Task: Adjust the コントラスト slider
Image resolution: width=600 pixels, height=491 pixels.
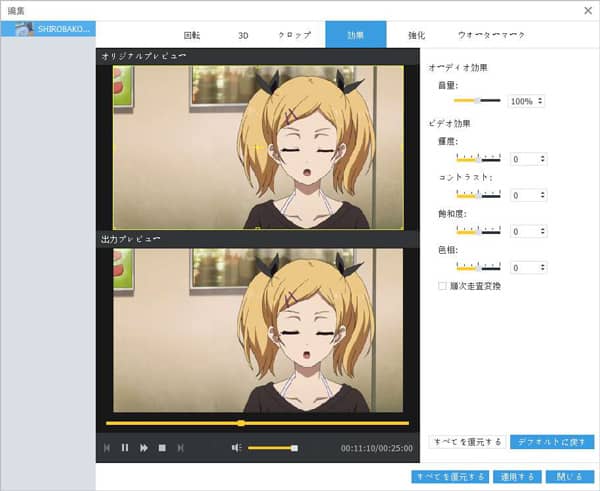Action: click(x=478, y=195)
